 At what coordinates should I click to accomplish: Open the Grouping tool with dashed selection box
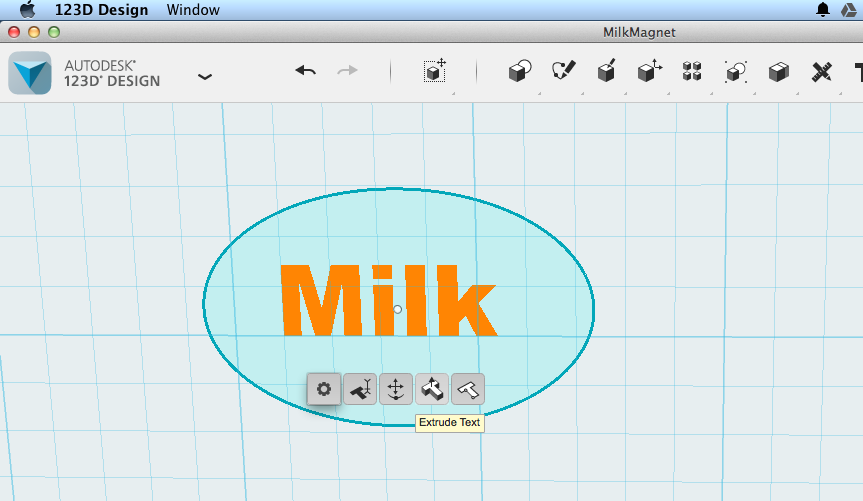(735, 72)
